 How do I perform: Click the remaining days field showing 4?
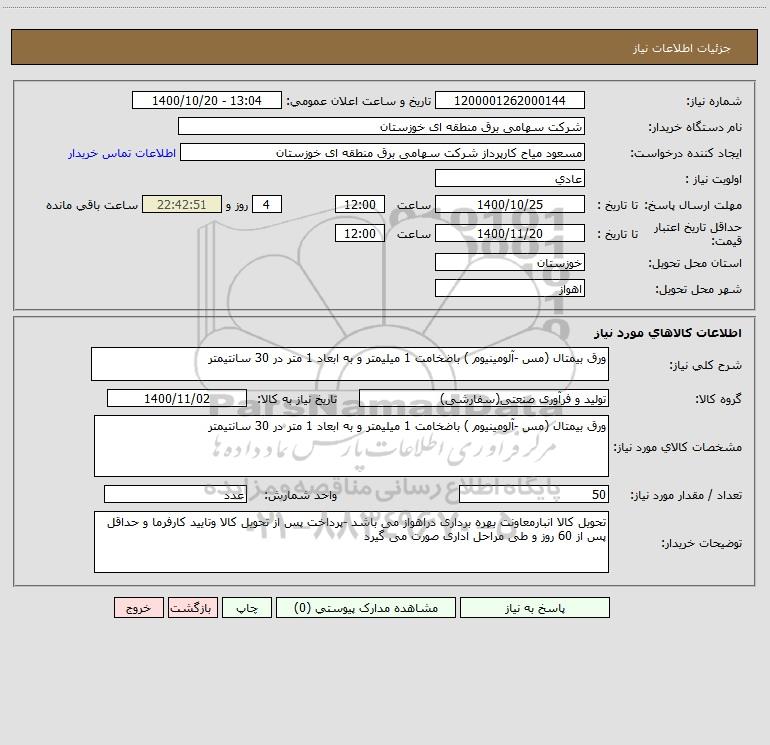pos(267,204)
